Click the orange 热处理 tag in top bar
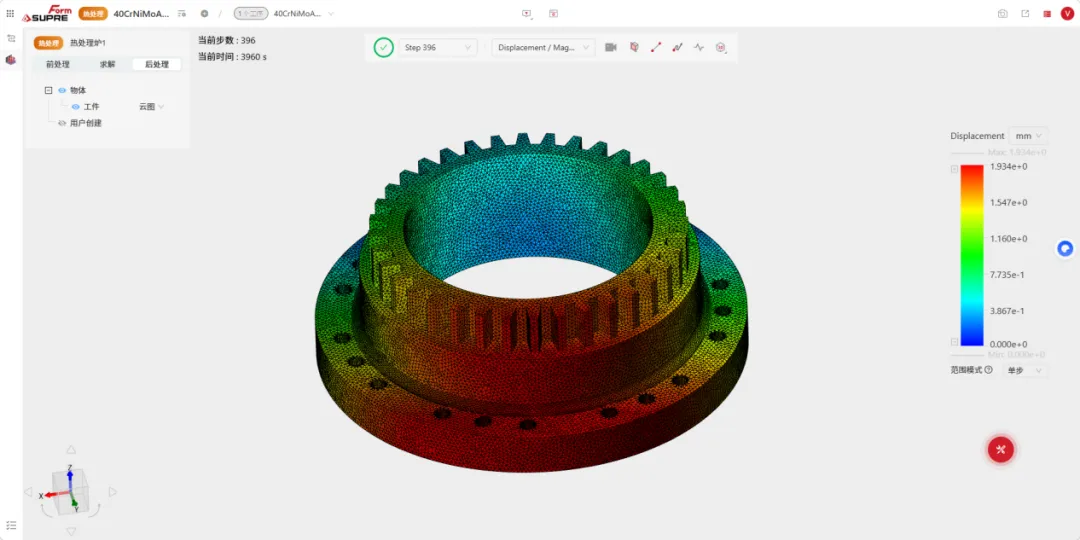 93,14
